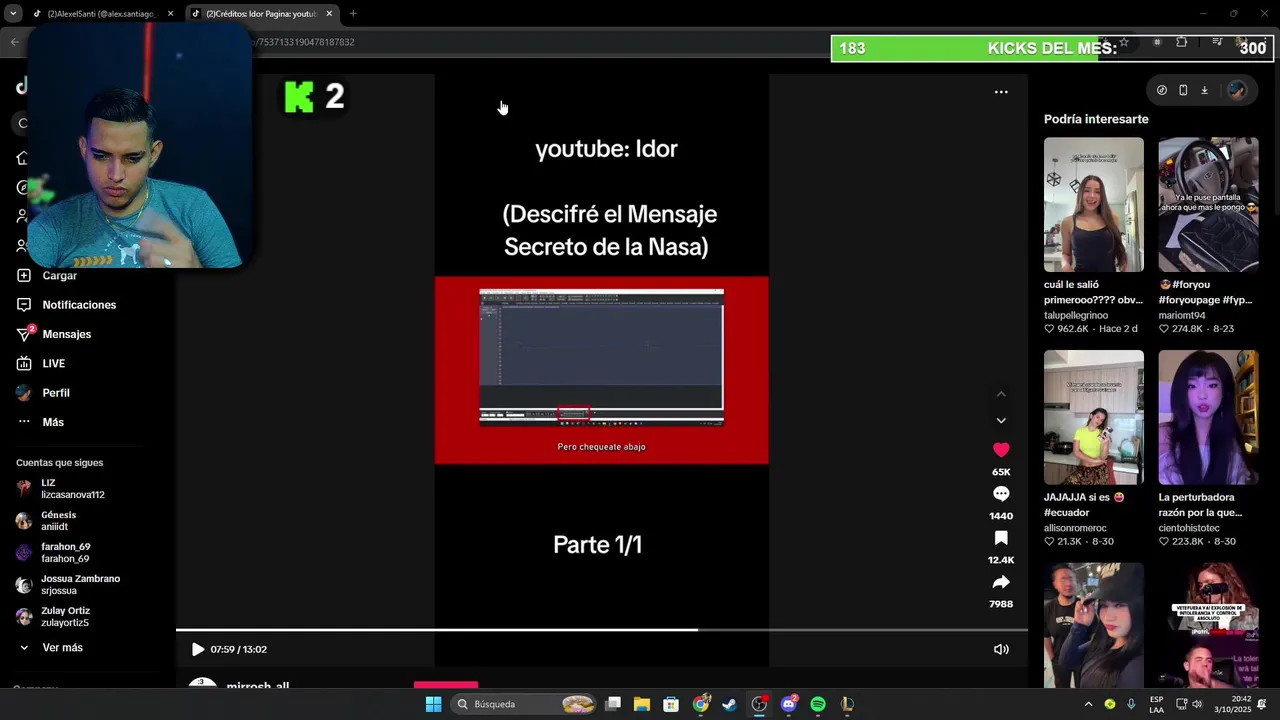The image size is (1280, 720).
Task: Open cientohistotec video thumbnail
Action: (x=1208, y=417)
